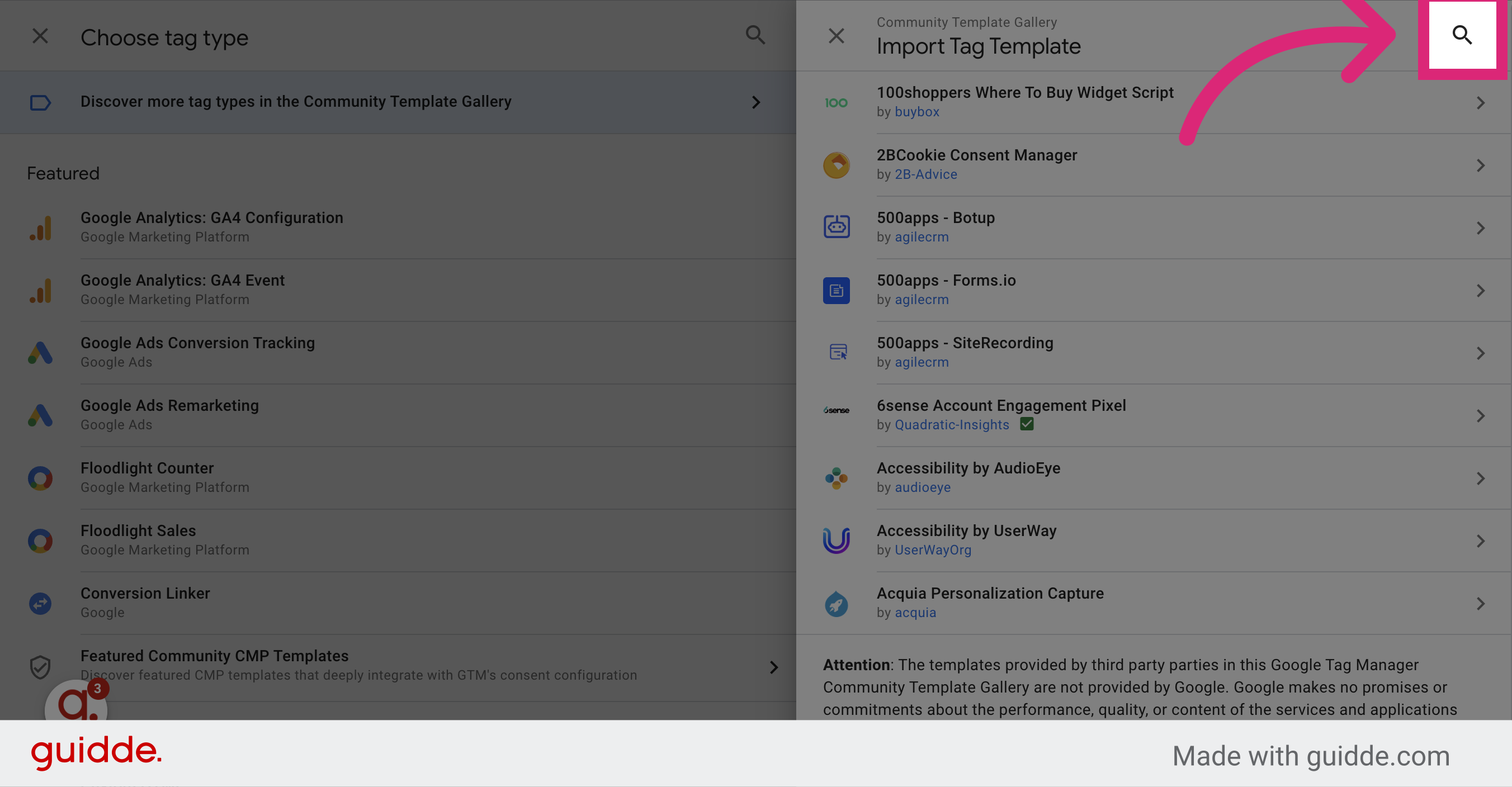Open agilecrm link under 500apps - Forms.io

(922, 300)
